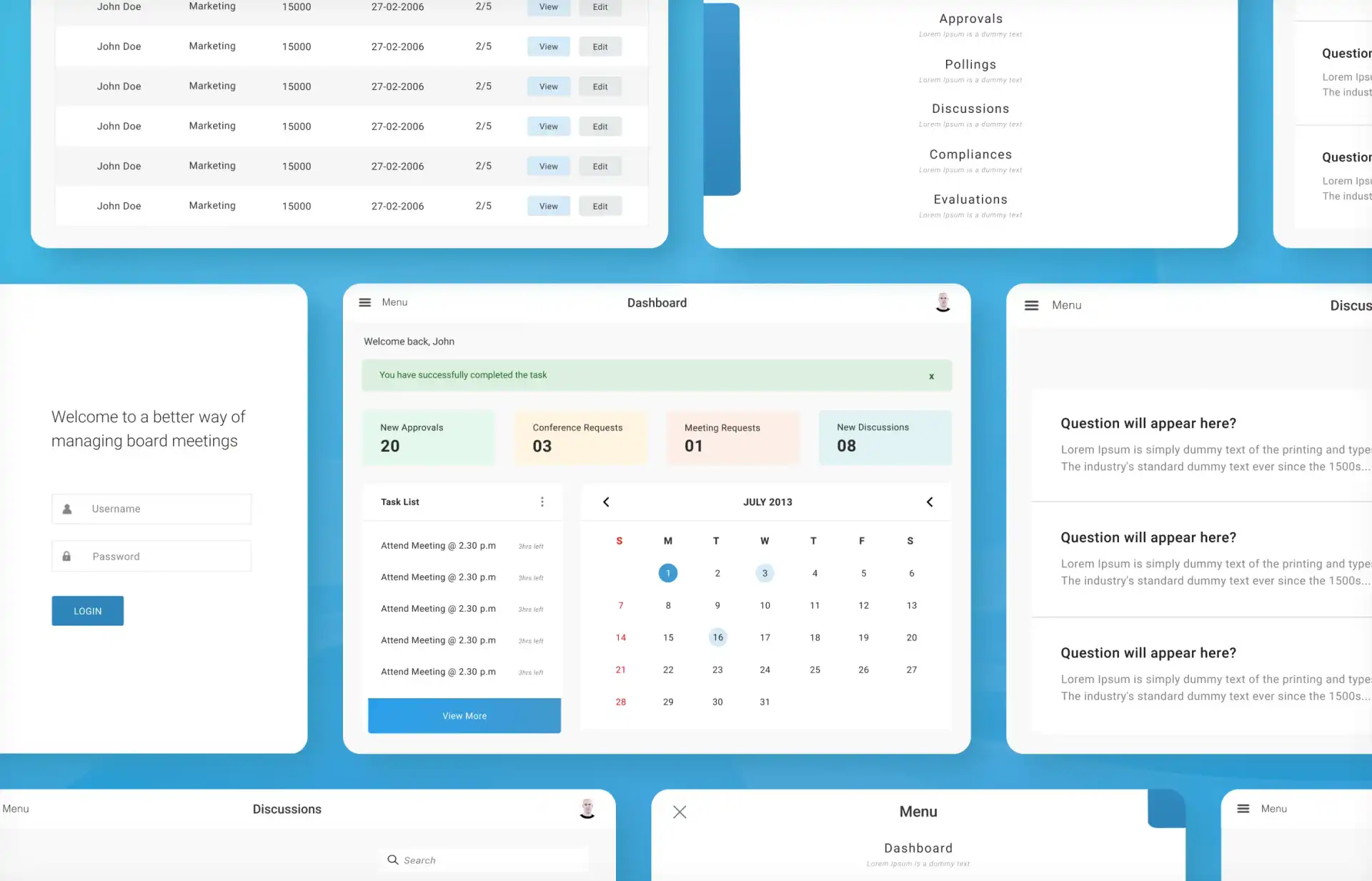1372x881 pixels.
Task: Click the Edit button for second table row
Action: pyautogui.click(x=599, y=46)
